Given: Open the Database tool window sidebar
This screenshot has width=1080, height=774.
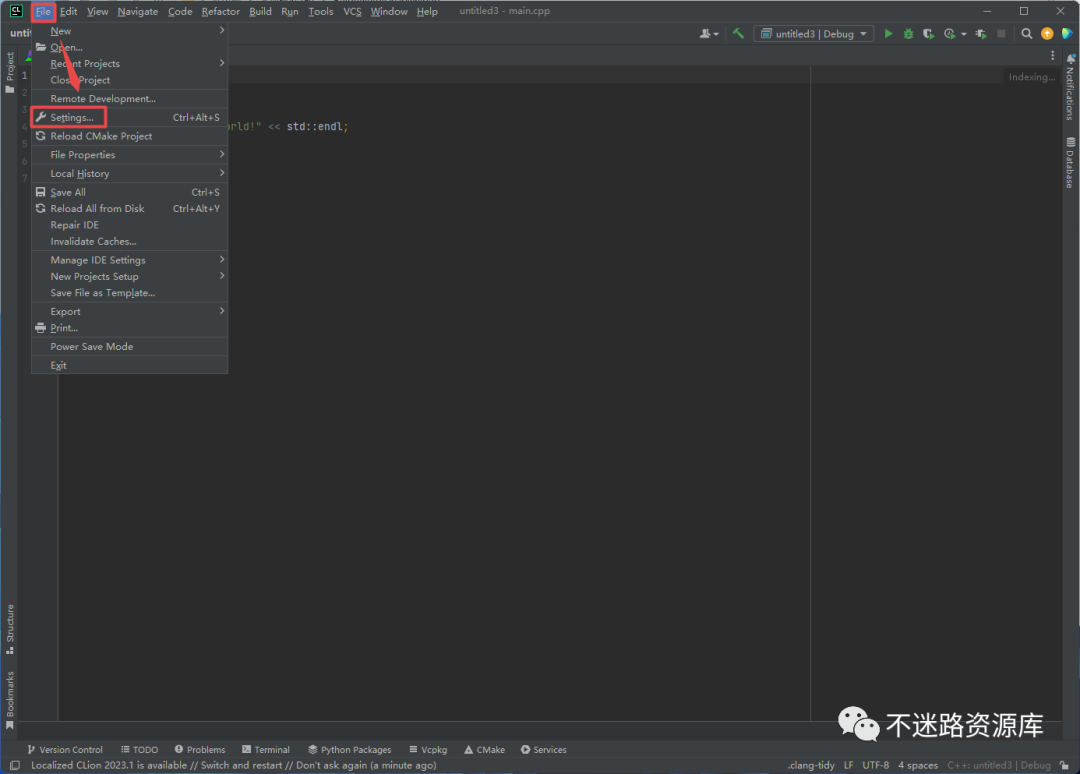Looking at the screenshot, I should 1070,163.
